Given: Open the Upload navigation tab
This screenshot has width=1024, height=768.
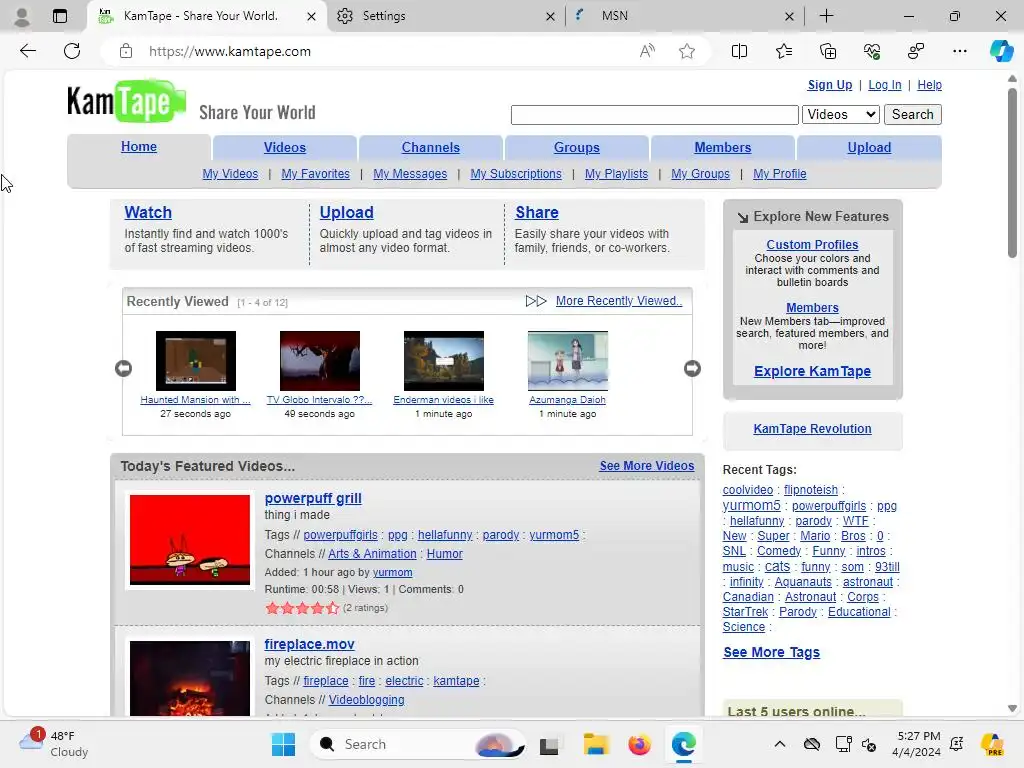Looking at the screenshot, I should [869, 148].
